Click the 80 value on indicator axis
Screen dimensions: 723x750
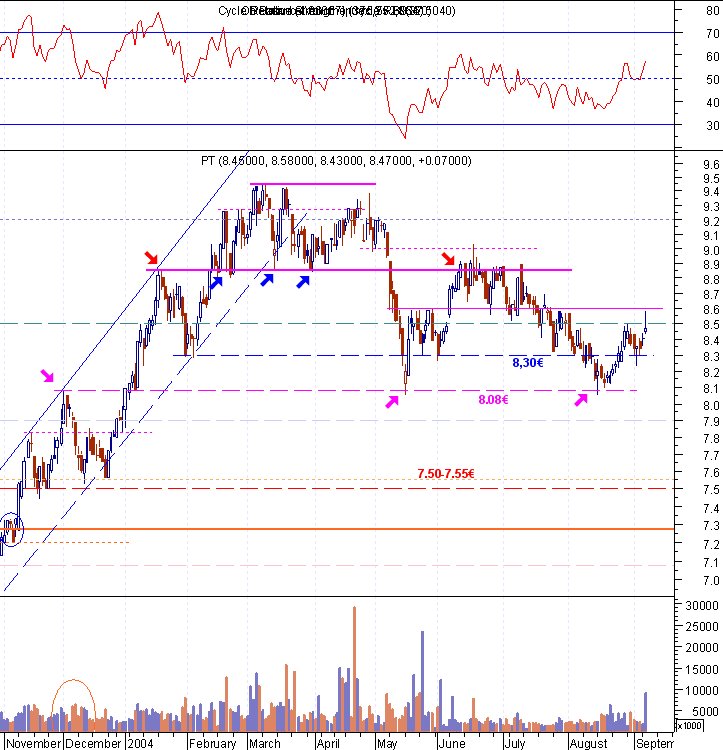(712, 11)
